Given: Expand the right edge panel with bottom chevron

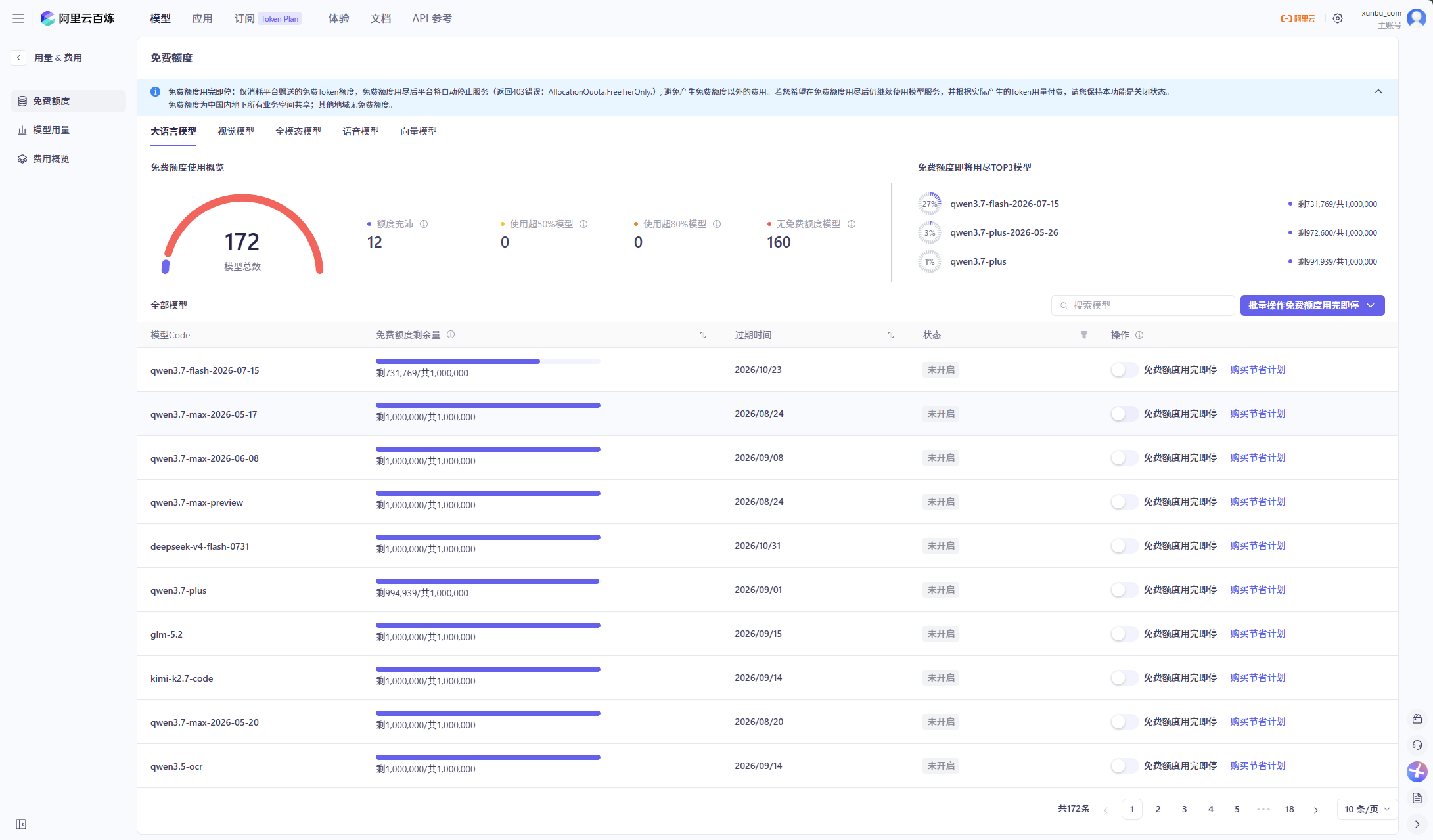Looking at the screenshot, I should [1417, 824].
